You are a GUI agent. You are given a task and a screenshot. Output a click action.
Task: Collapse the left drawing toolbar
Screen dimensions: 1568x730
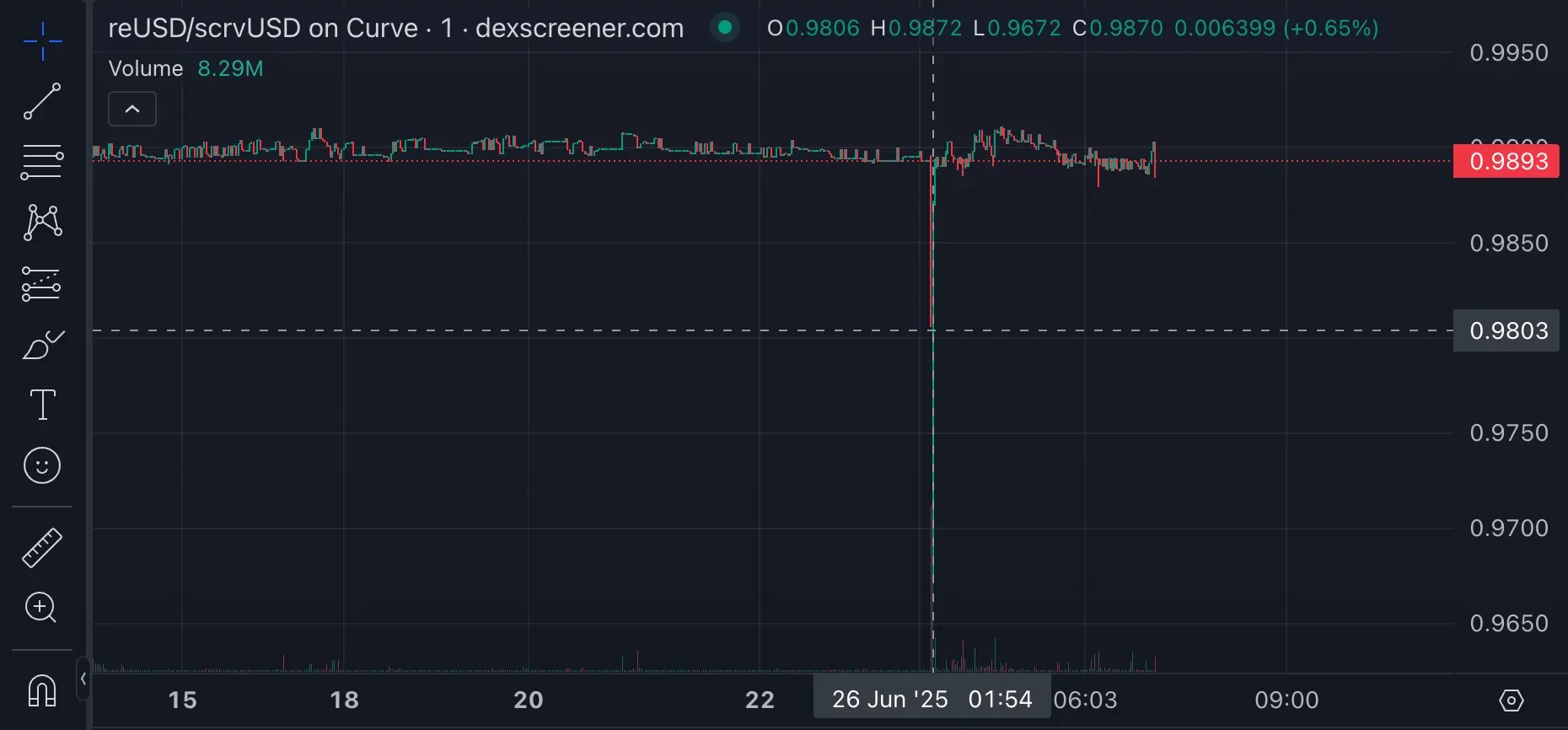pyautogui.click(x=83, y=679)
